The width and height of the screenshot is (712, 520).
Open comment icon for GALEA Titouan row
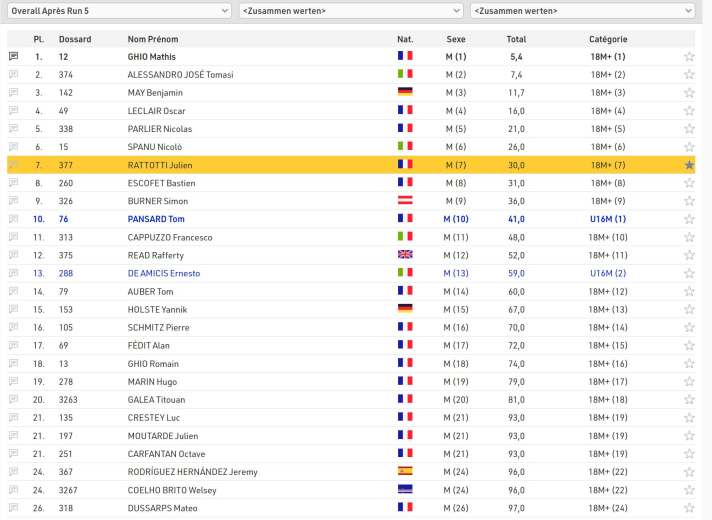[x=14, y=399]
